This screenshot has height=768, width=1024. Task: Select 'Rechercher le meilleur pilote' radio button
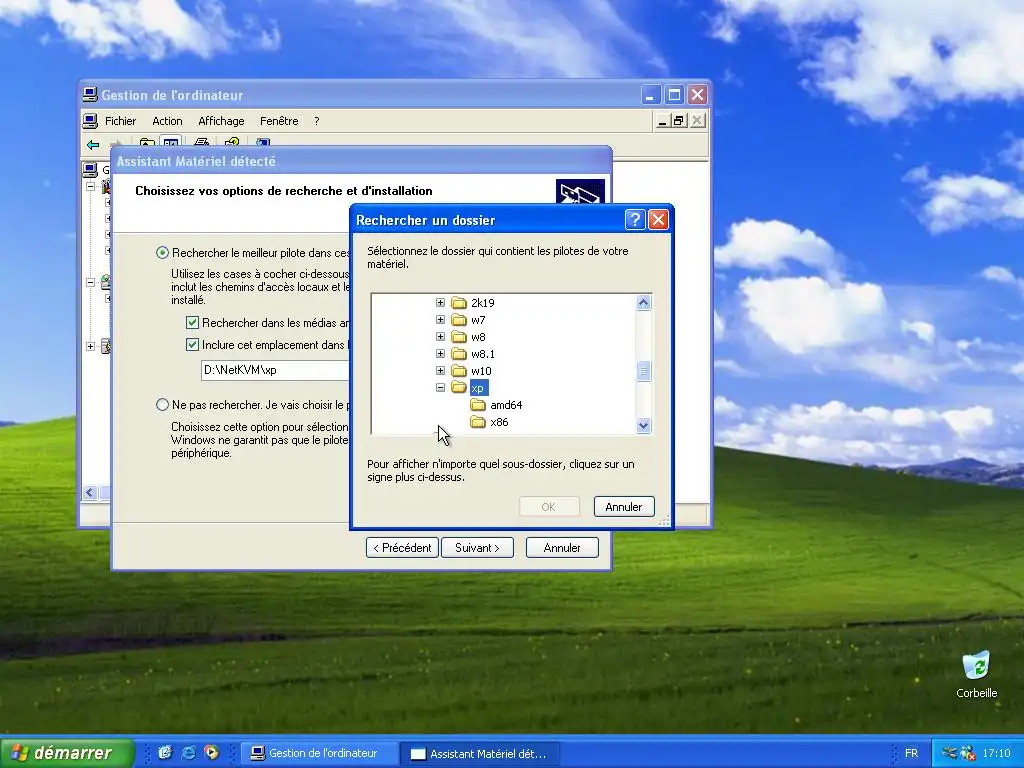163,253
